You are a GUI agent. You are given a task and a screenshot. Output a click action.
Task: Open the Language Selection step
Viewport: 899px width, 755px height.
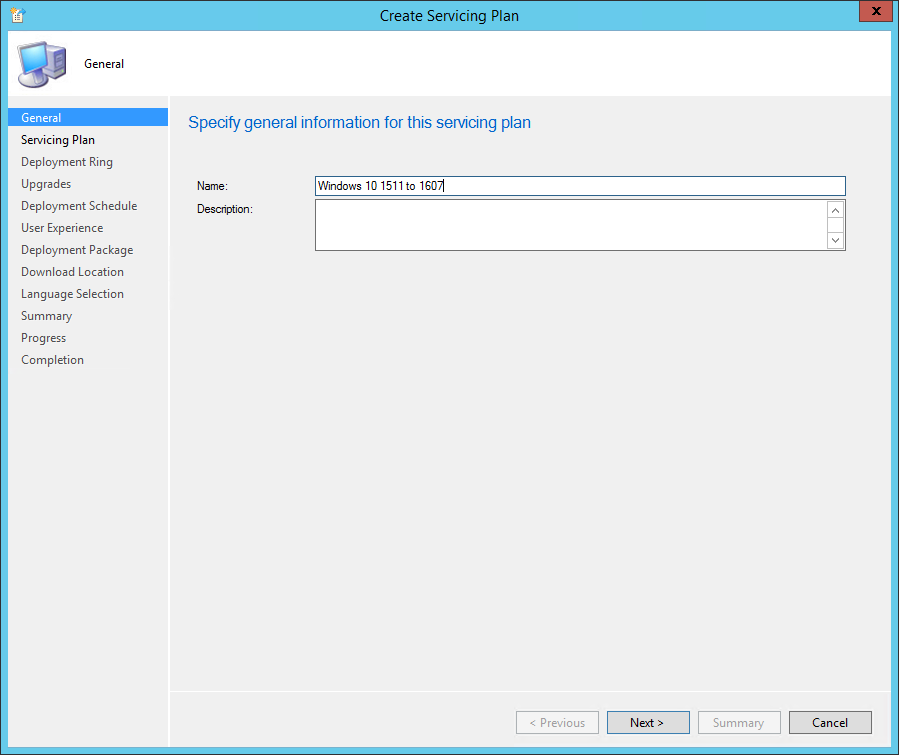click(72, 294)
